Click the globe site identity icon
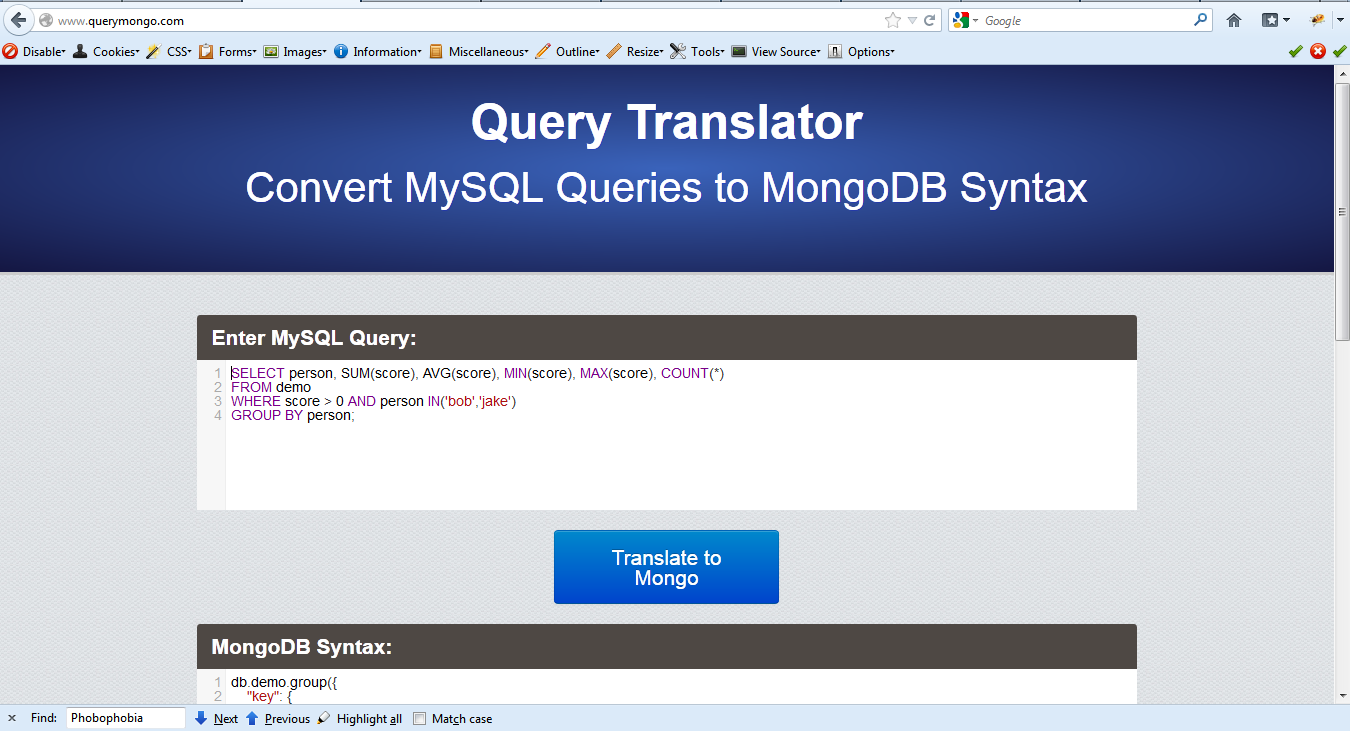The image size is (1350, 731). coord(45,20)
